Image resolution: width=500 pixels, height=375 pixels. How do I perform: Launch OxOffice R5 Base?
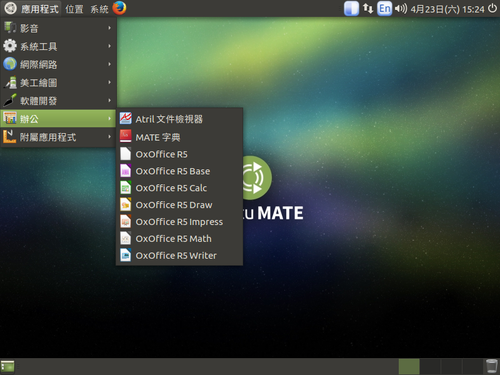point(179,171)
